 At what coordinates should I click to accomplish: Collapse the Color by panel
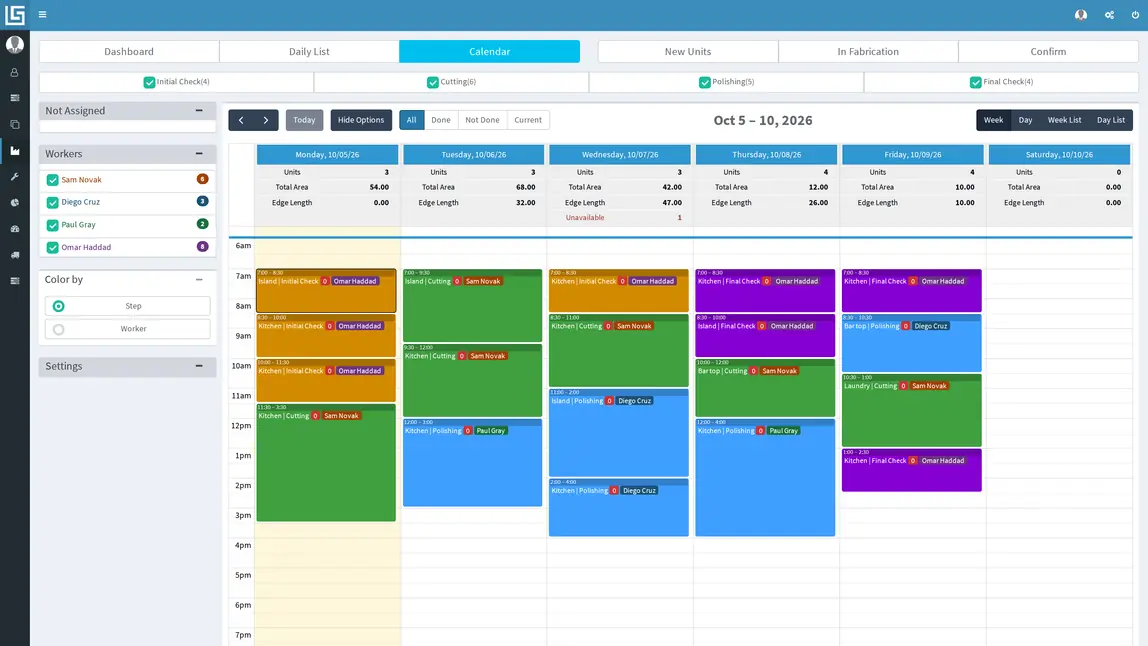(x=199, y=280)
